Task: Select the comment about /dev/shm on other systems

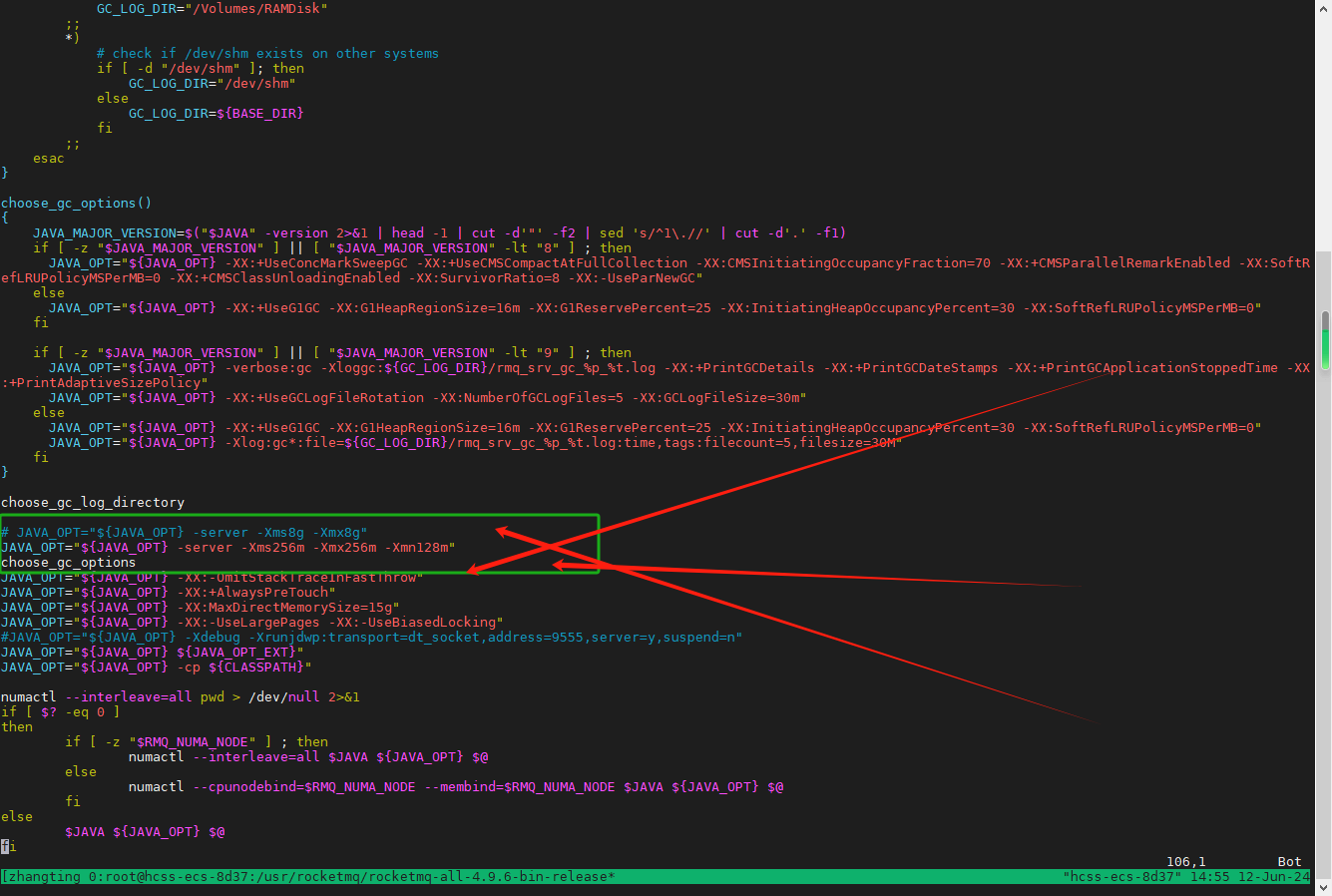Action: tap(267, 53)
